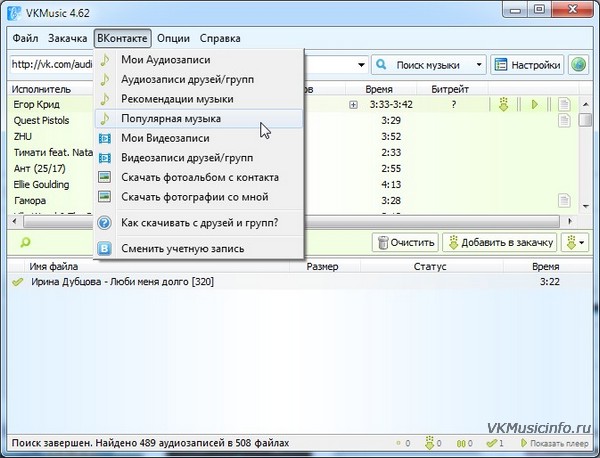The image size is (600, 458).
Task: Click the scroll down arrow of results list
Action: tap(585, 206)
